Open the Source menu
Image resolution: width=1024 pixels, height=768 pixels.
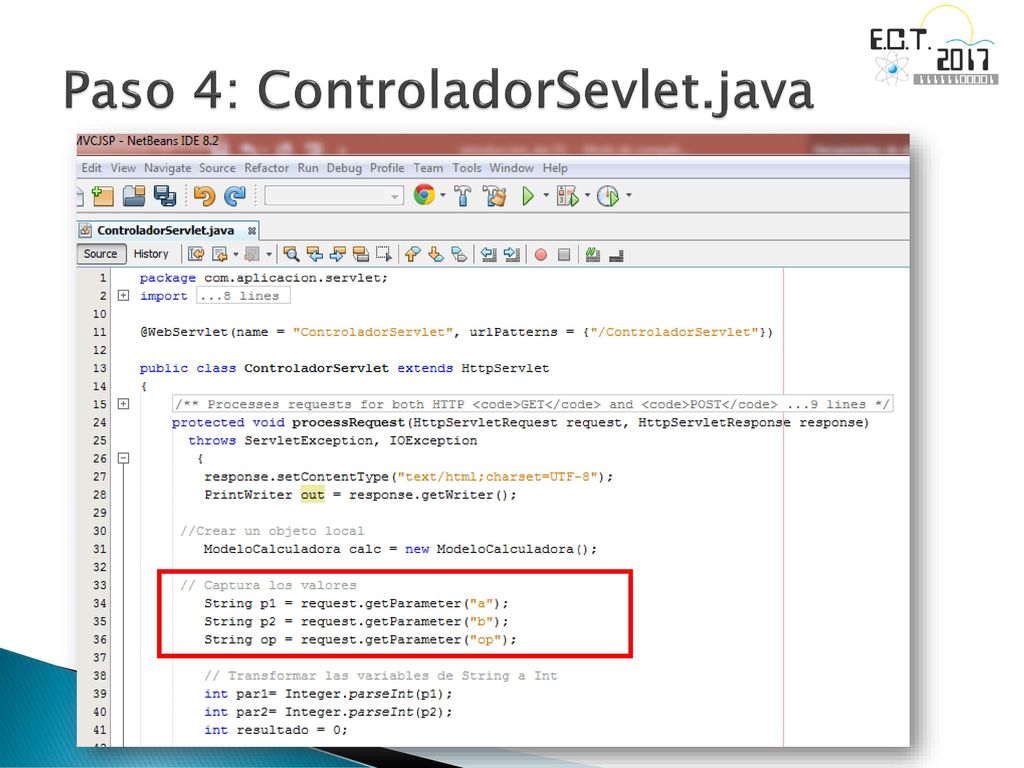tap(217, 168)
